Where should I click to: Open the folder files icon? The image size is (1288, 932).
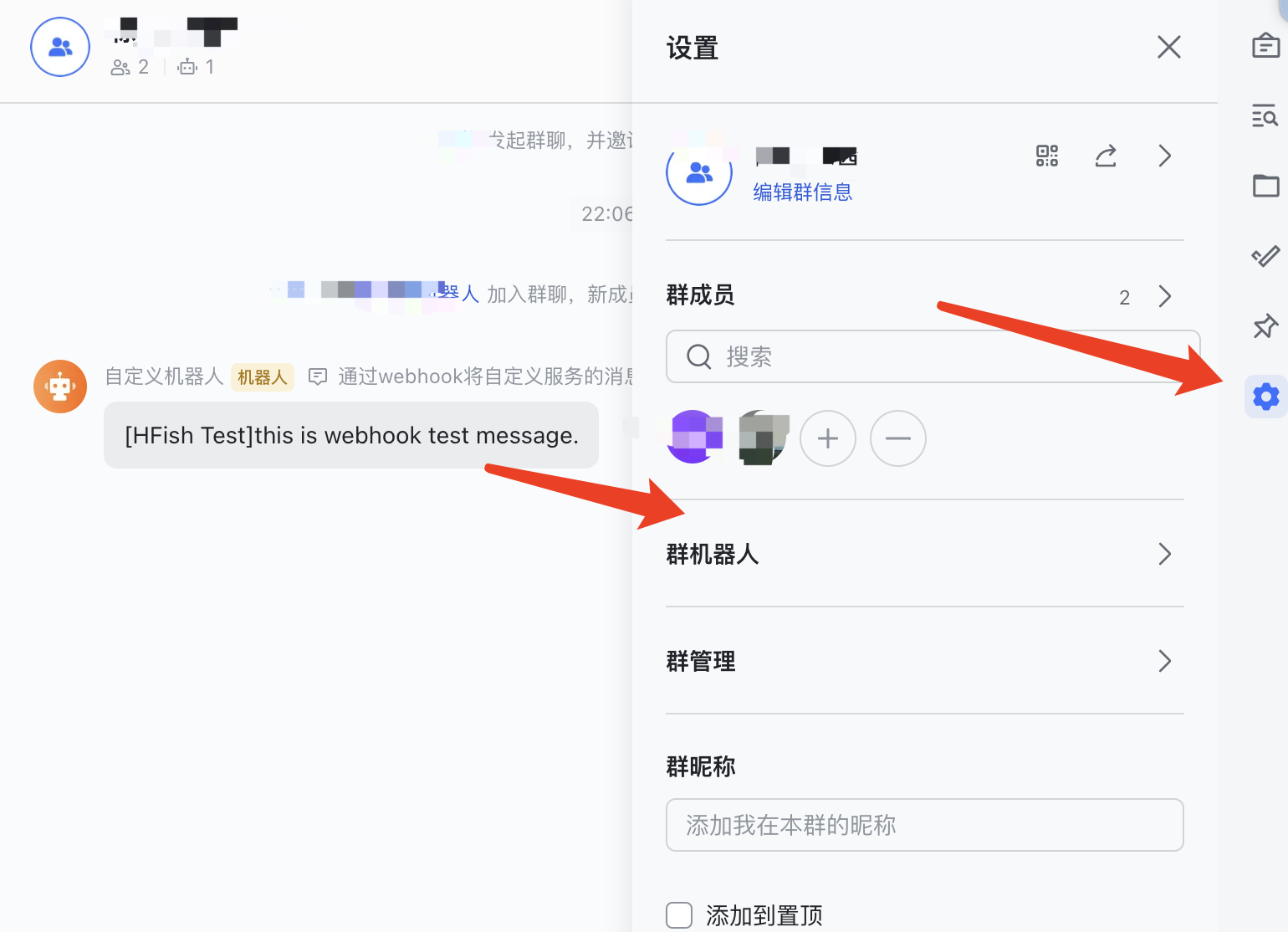coord(1265,186)
